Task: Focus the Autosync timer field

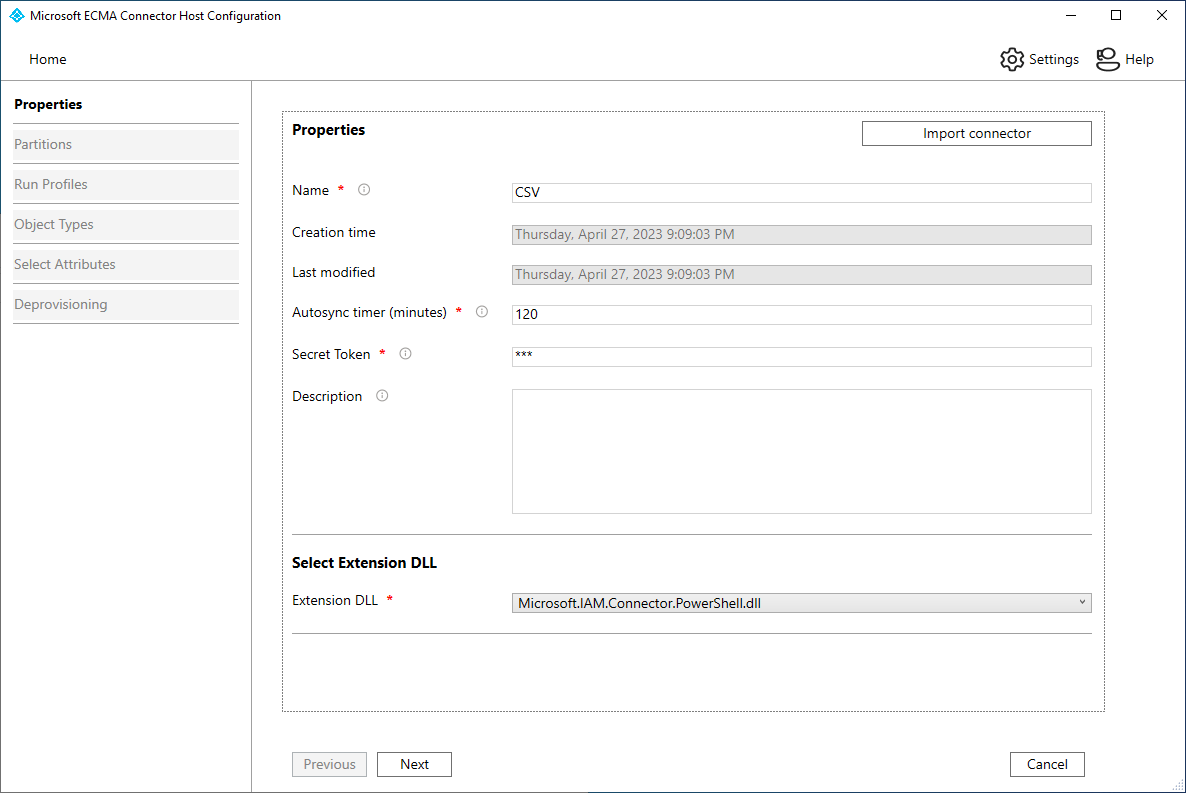Action: point(802,314)
